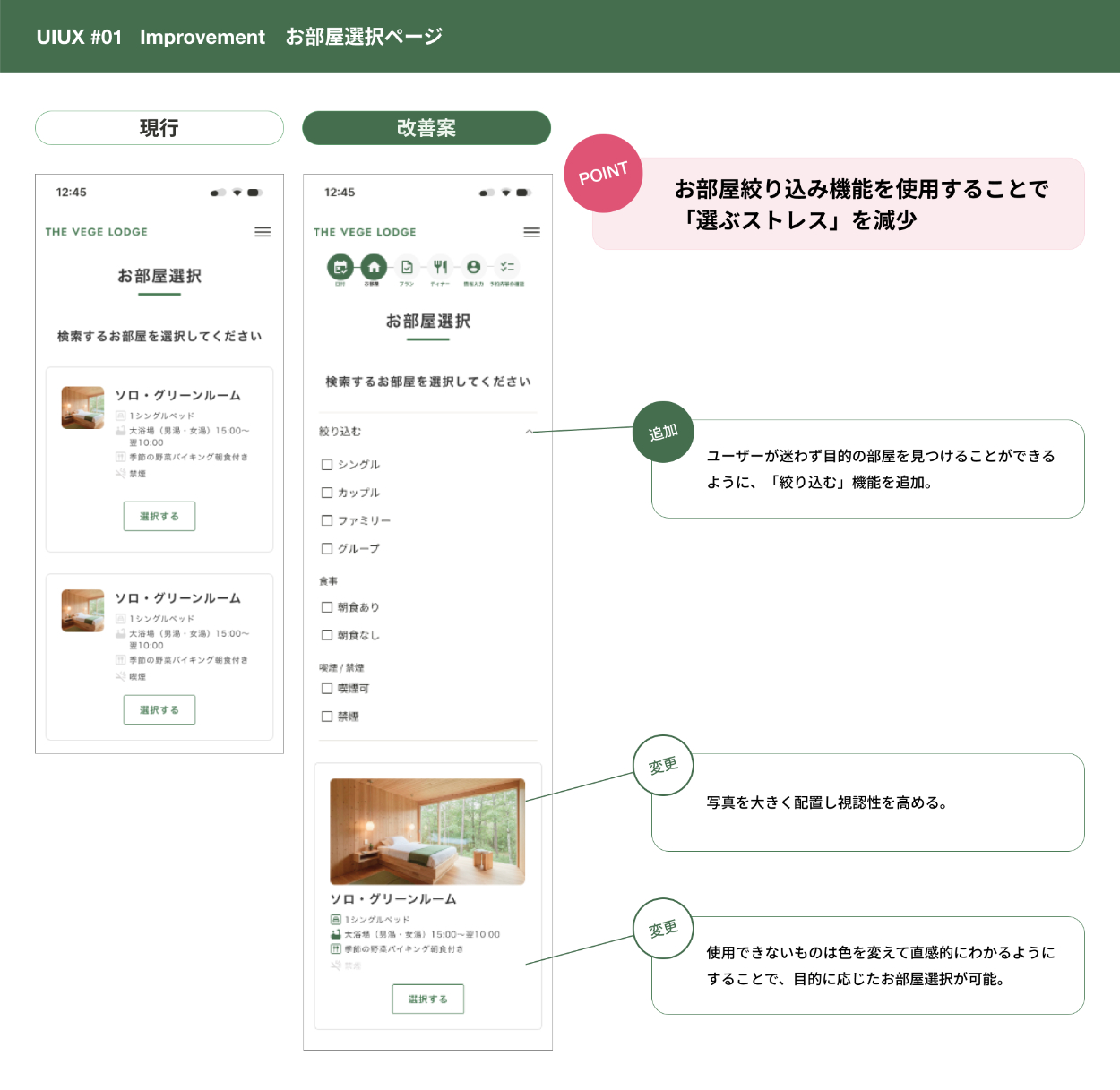
Task: Select the dinner fork-and-knife step icon
Action: pyautogui.click(x=440, y=267)
